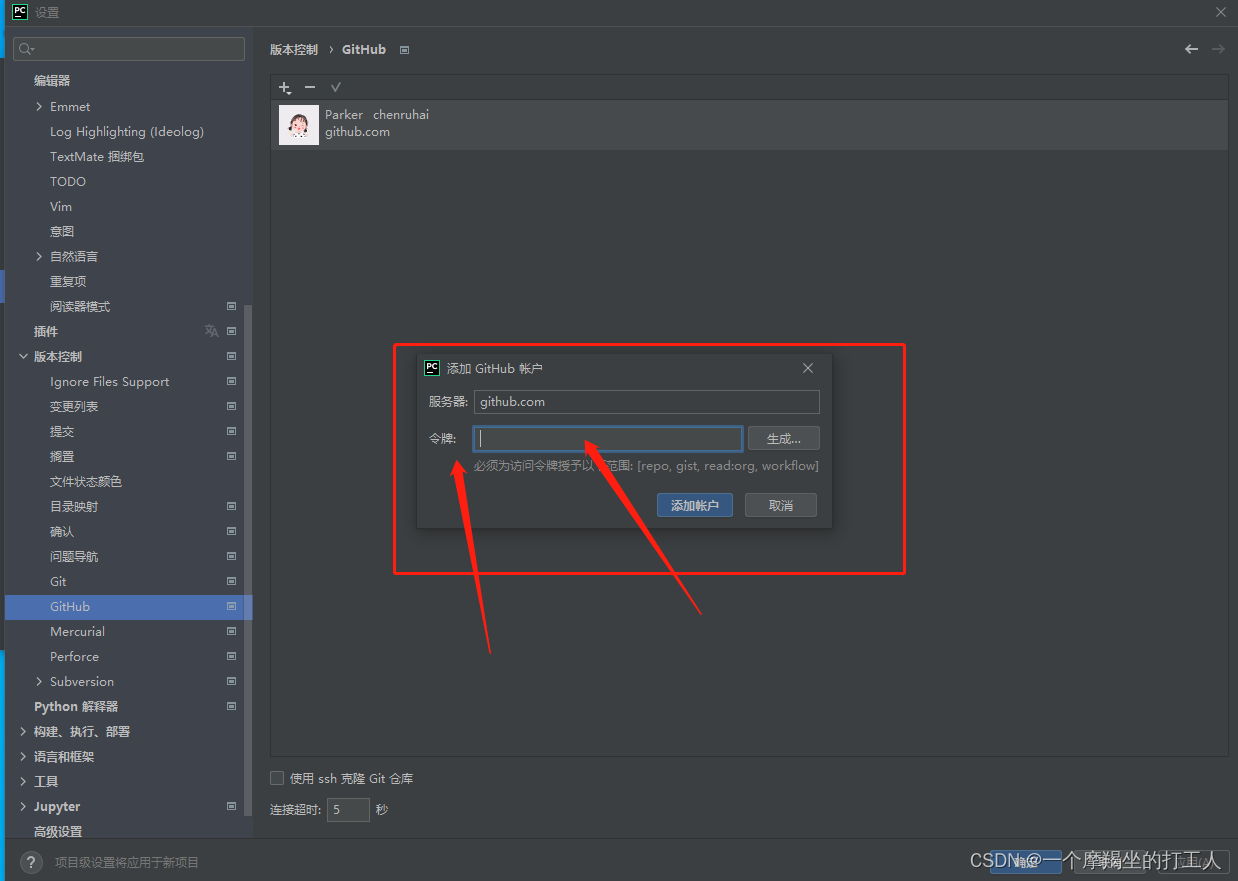Click the 令牌 token input field
The width and height of the screenshot is (1238, 881).
[608, 438]
